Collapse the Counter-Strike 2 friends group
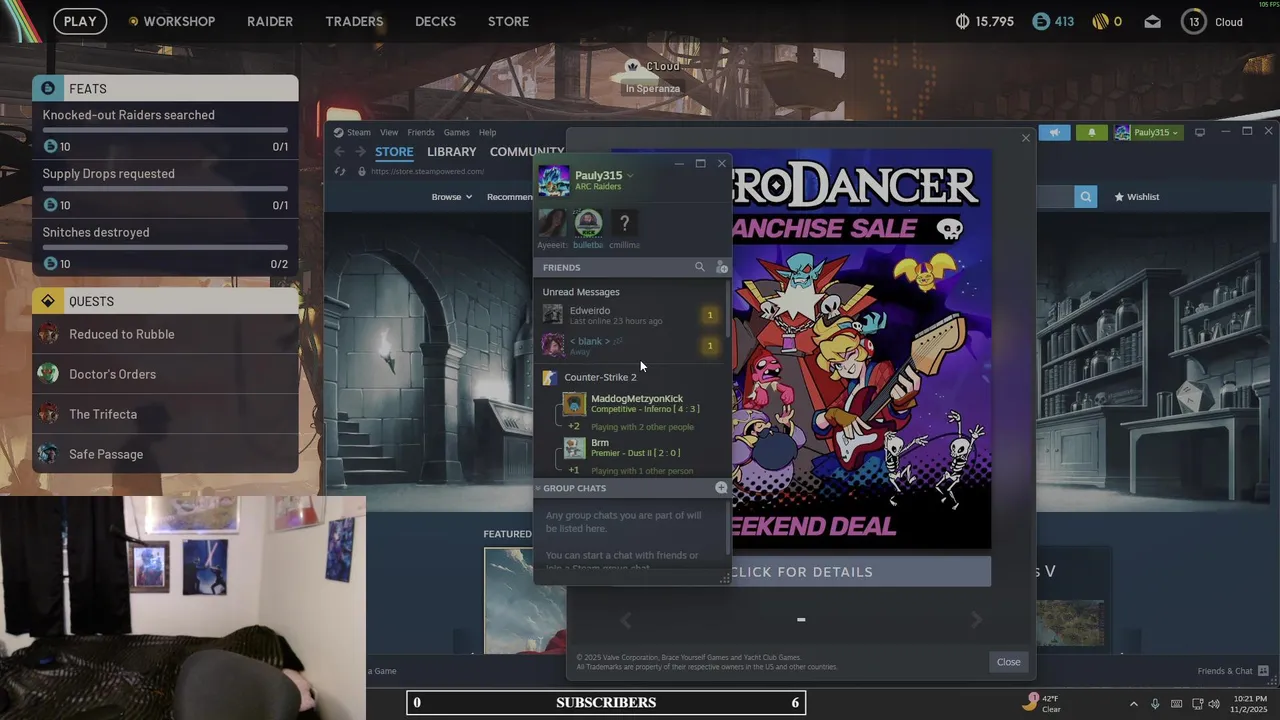Image resolution: width=1280 pixels, height=720 pixels. click(600, 377)
